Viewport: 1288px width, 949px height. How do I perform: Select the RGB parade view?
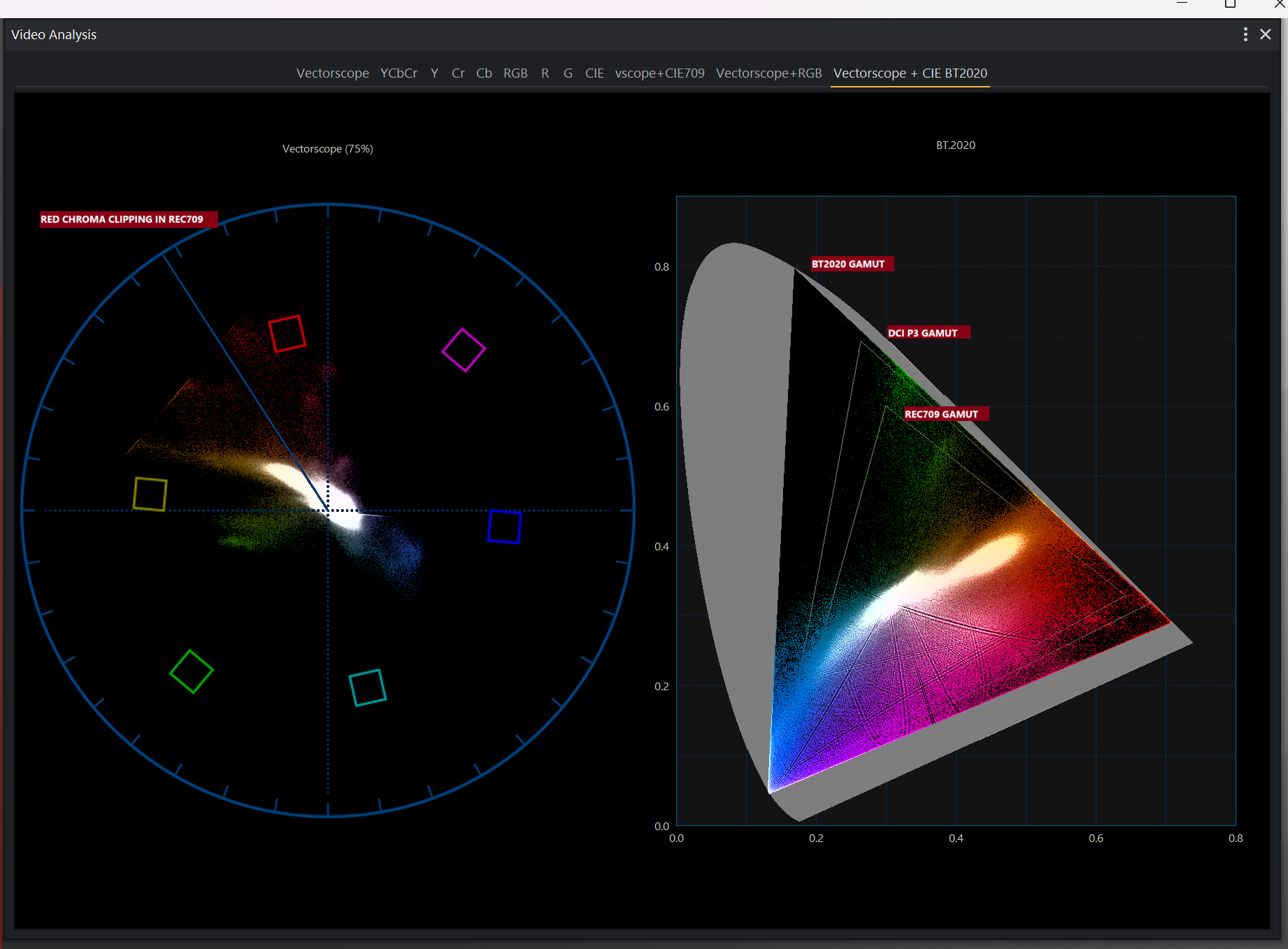click(515, 73)
